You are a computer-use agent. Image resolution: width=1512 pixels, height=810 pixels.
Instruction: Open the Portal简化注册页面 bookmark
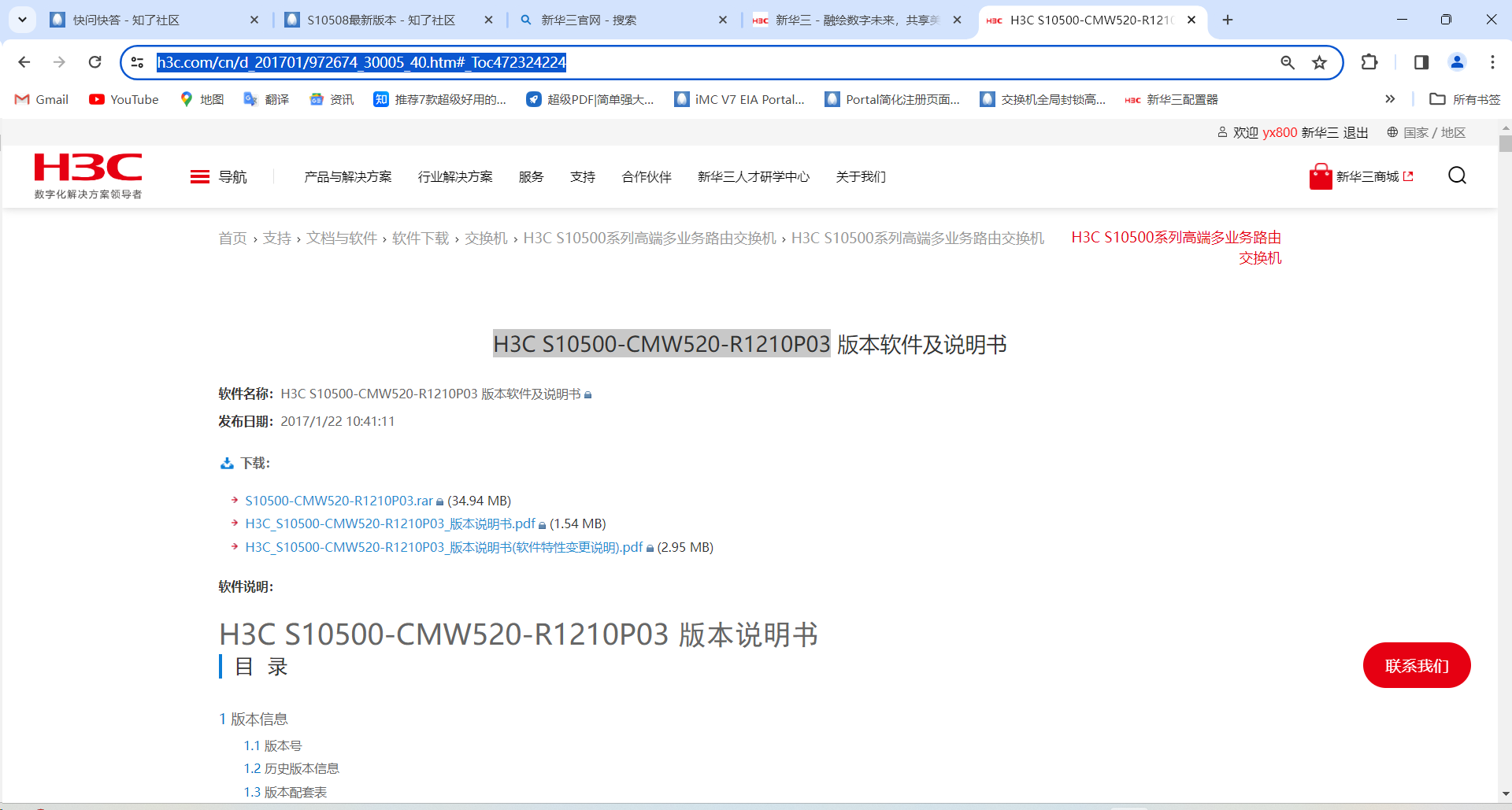pos(892,99)
